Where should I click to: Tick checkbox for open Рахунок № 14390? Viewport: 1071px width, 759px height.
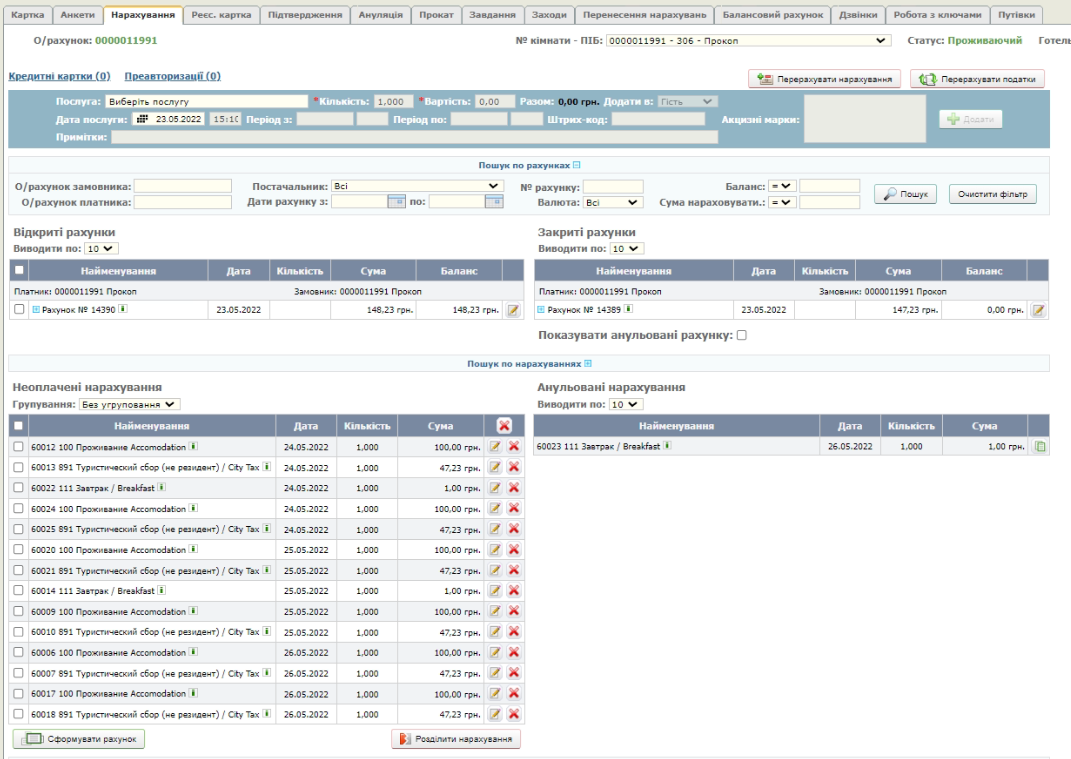[x=19, y=310]
